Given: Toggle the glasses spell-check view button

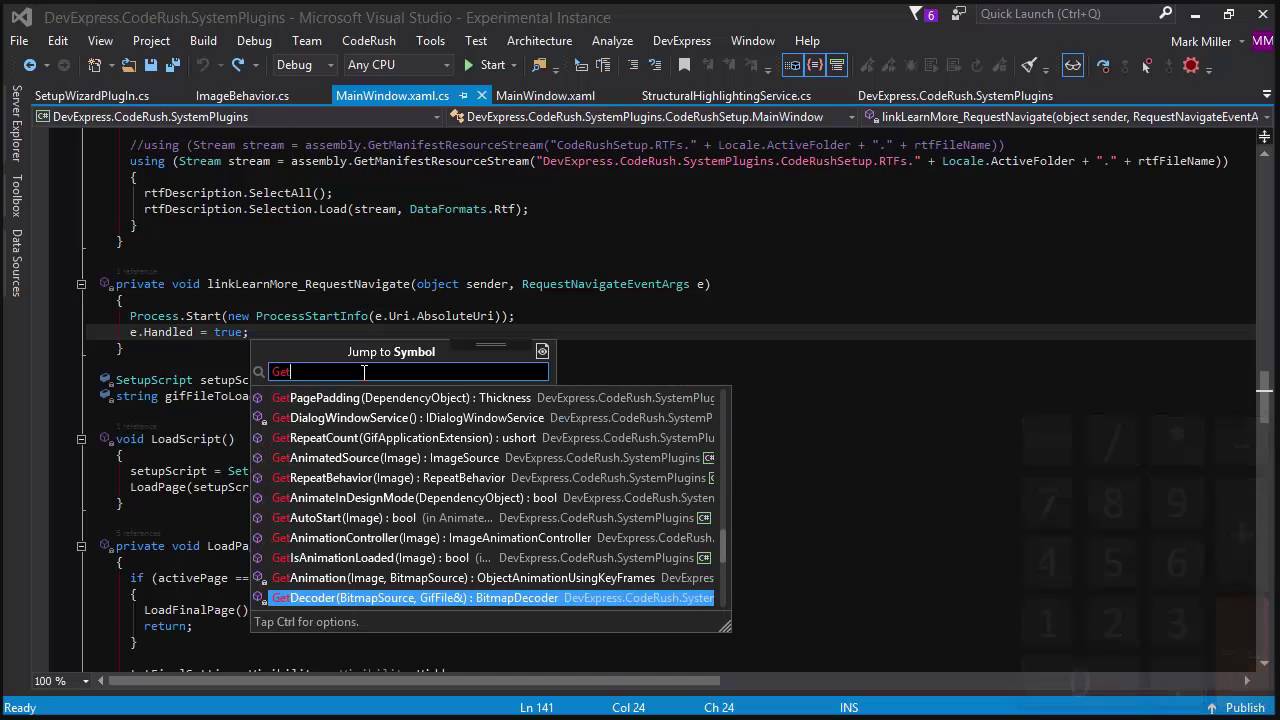Looking at the screenshot, I should click(1072, 65).
